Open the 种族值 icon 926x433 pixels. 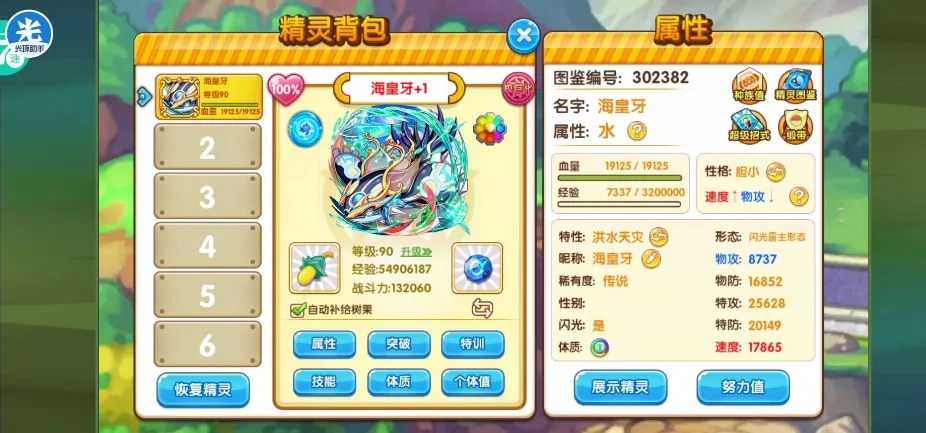click(749, 87)
